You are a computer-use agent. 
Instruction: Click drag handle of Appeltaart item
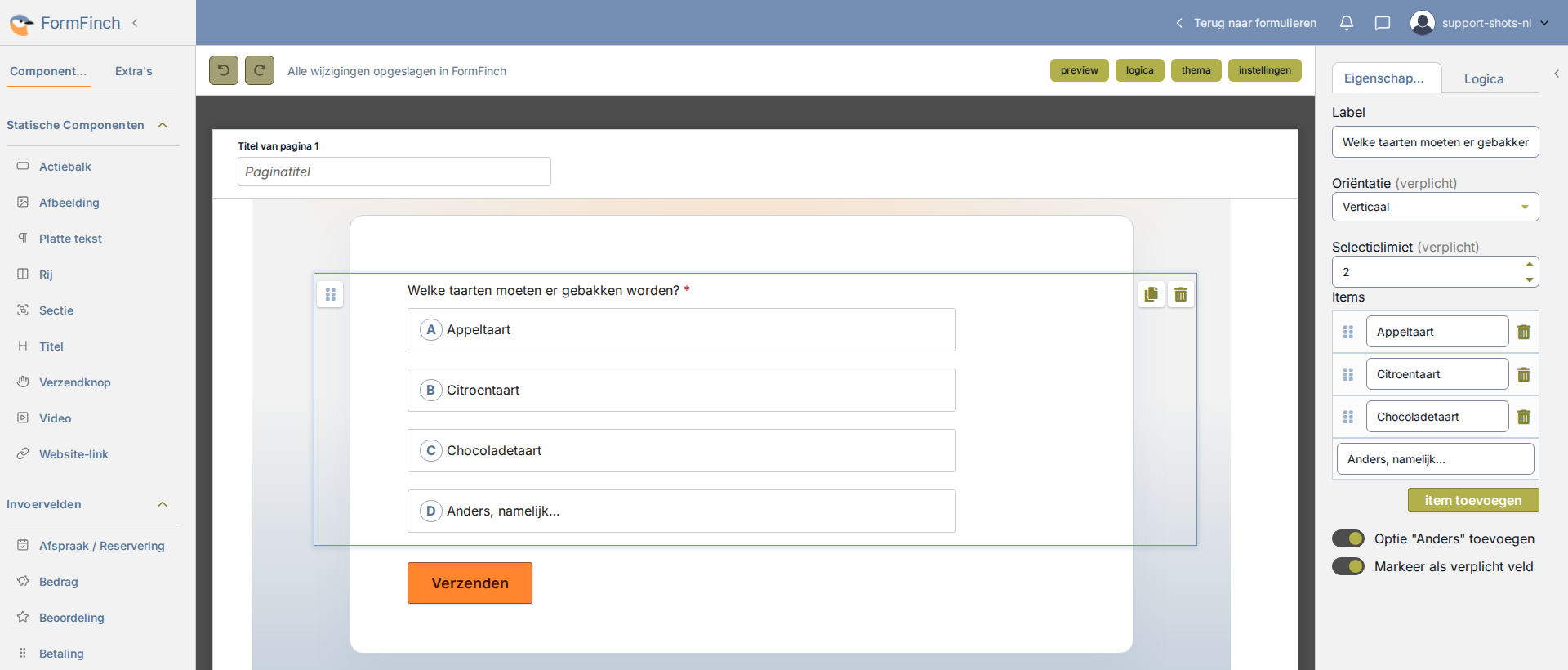coord(1348,332)
